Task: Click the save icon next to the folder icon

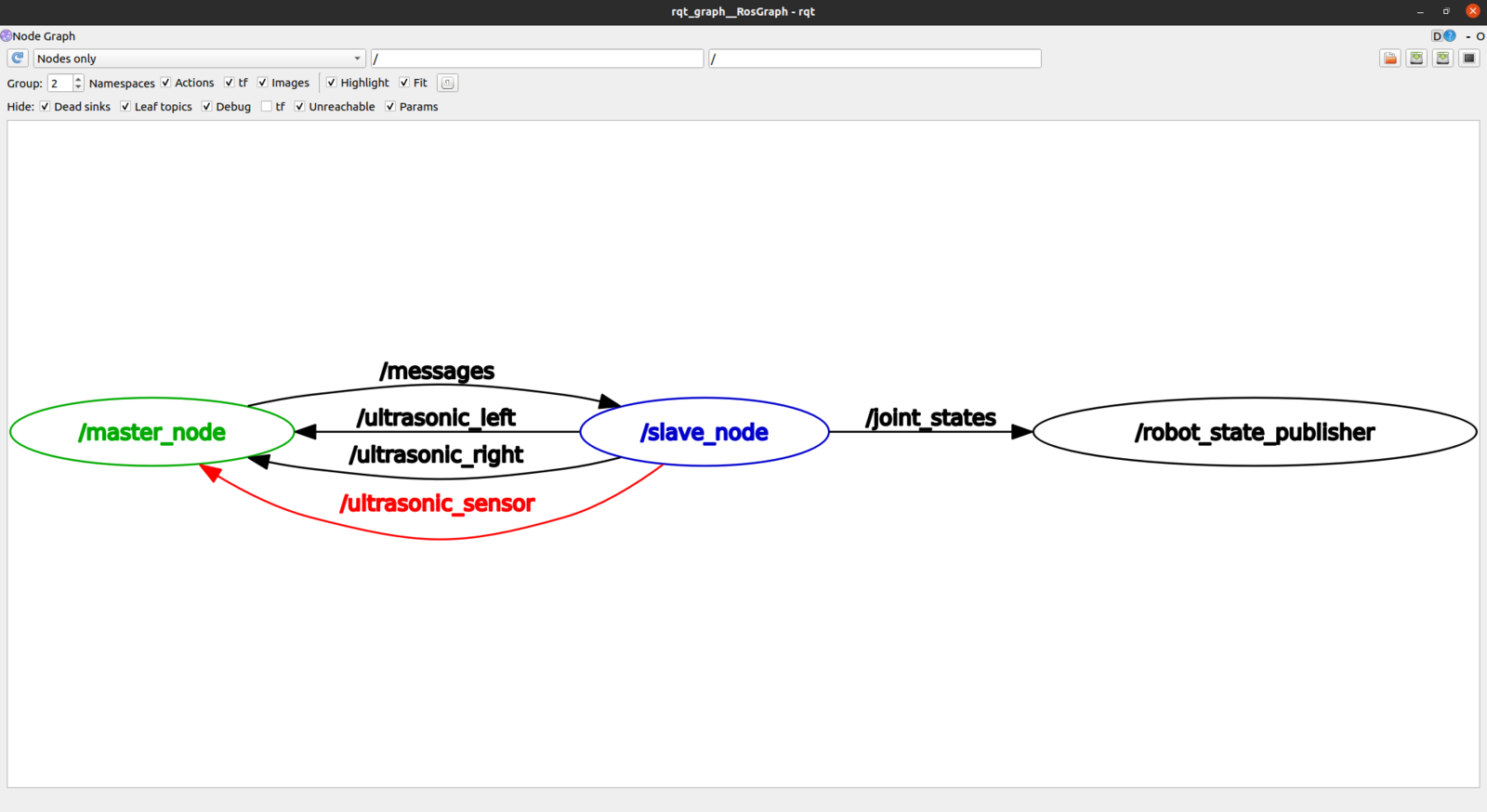Action: click(x=1416, y=58)
